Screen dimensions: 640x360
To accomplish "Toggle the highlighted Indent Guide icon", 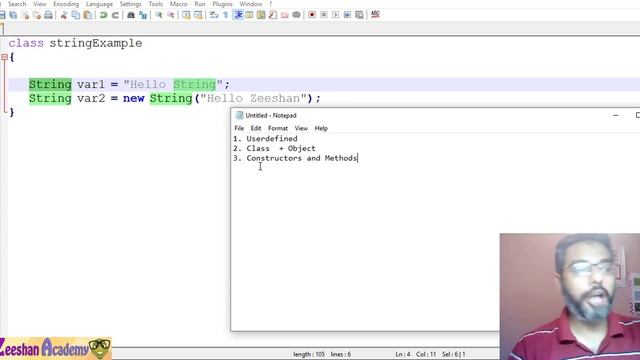I will tap(238, 15).
